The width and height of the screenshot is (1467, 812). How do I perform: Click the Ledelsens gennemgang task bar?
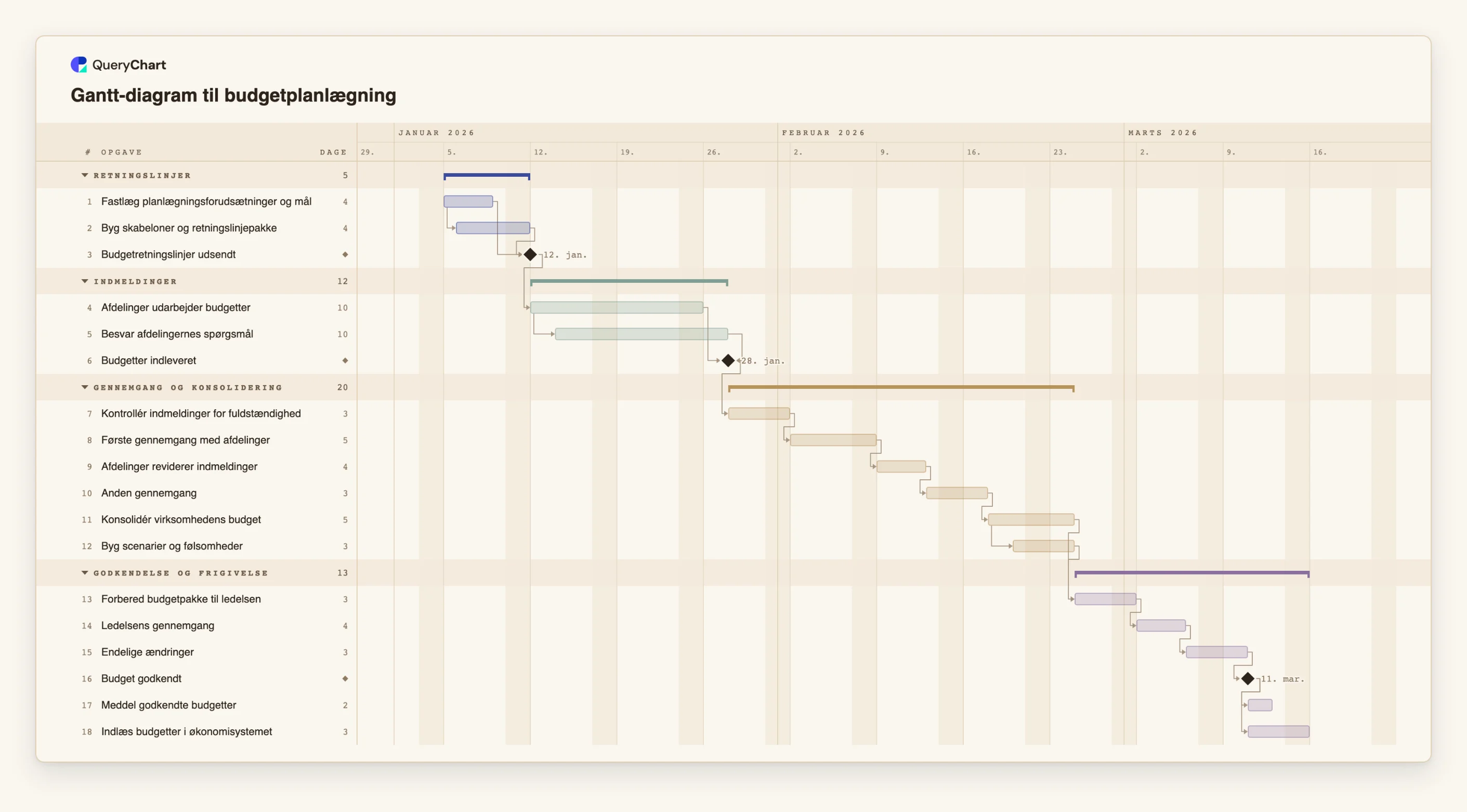(1161, 626)
